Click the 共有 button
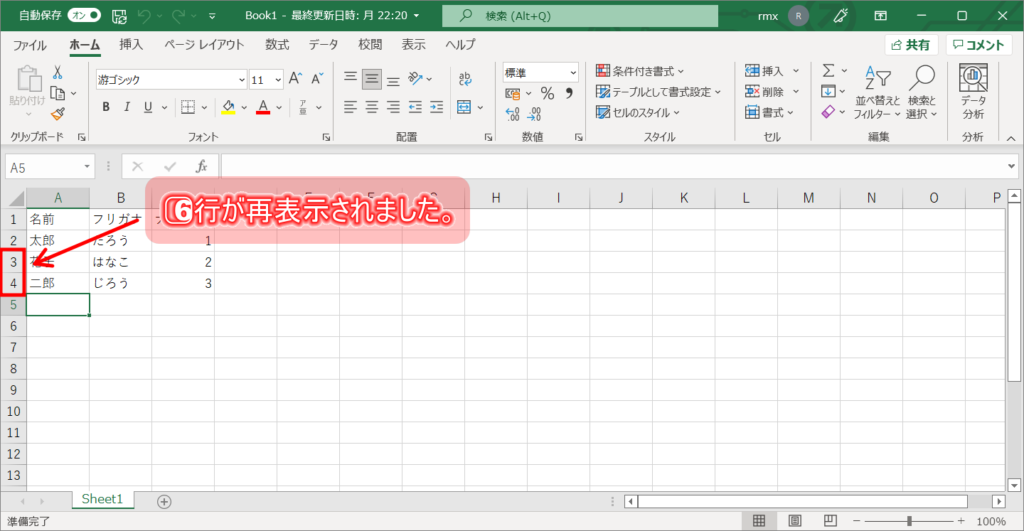This screenshot has height=531, width=1024. coord(909,45)
